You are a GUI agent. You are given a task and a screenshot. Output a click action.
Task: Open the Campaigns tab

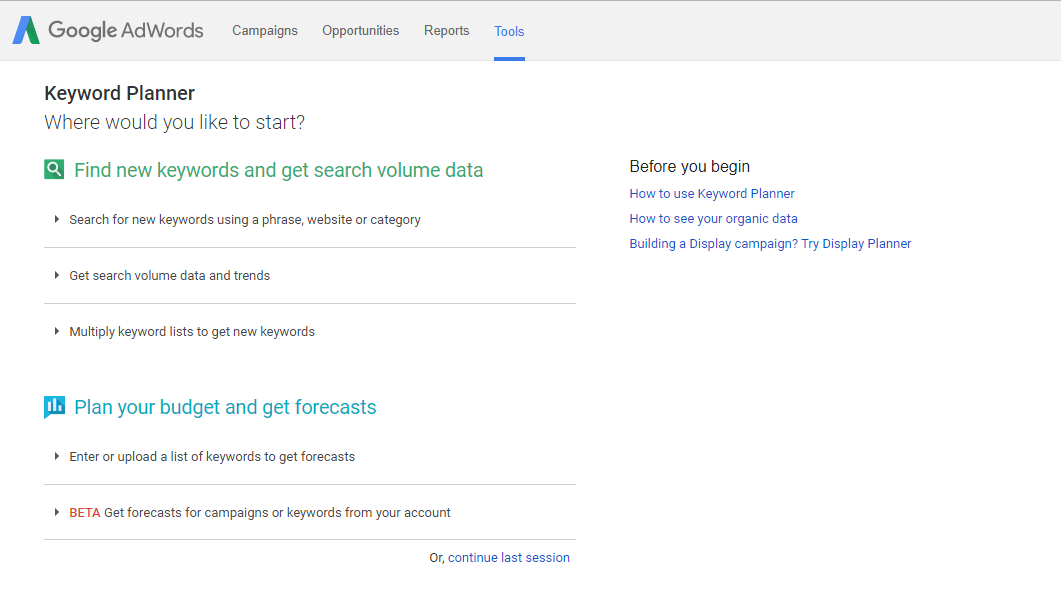point(265,30)
